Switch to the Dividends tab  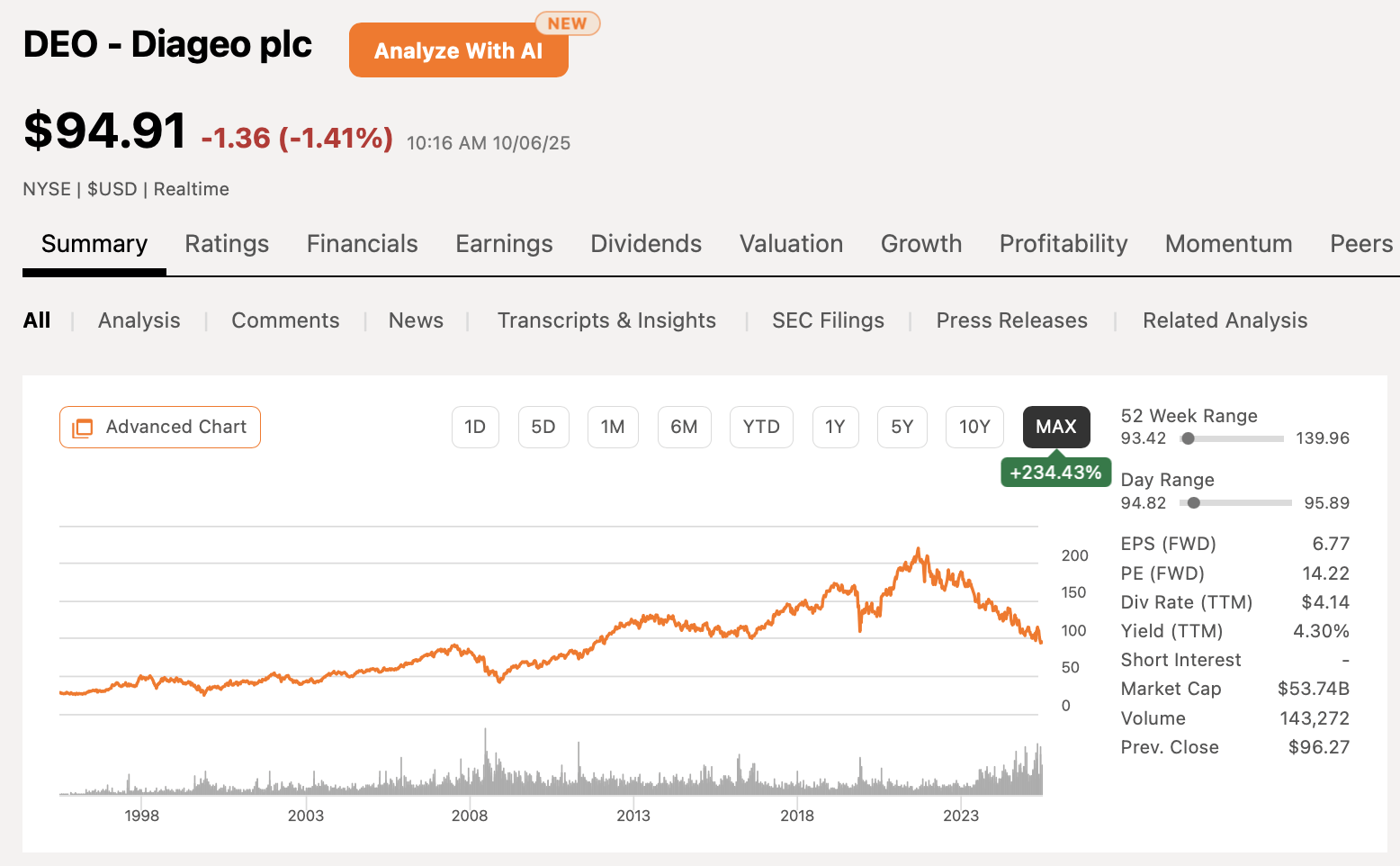[645, 243]
